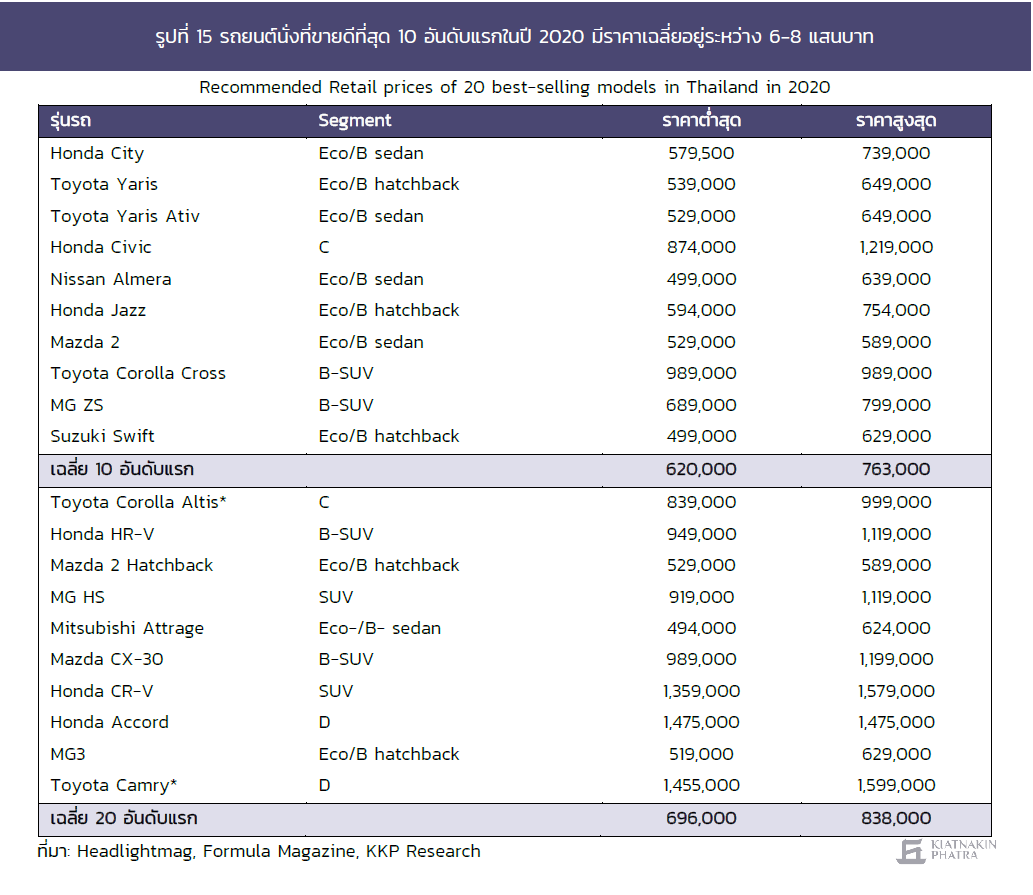This screenshot has width=1033, height=895.
Task: Select top-20 average maximum 838,000
Action: point(896,819)
